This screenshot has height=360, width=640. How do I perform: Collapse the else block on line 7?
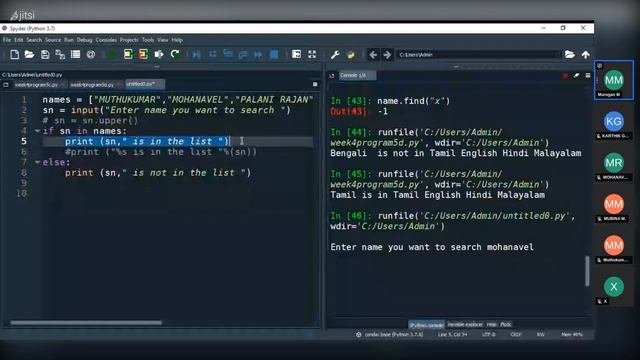(x=37, y=162)
